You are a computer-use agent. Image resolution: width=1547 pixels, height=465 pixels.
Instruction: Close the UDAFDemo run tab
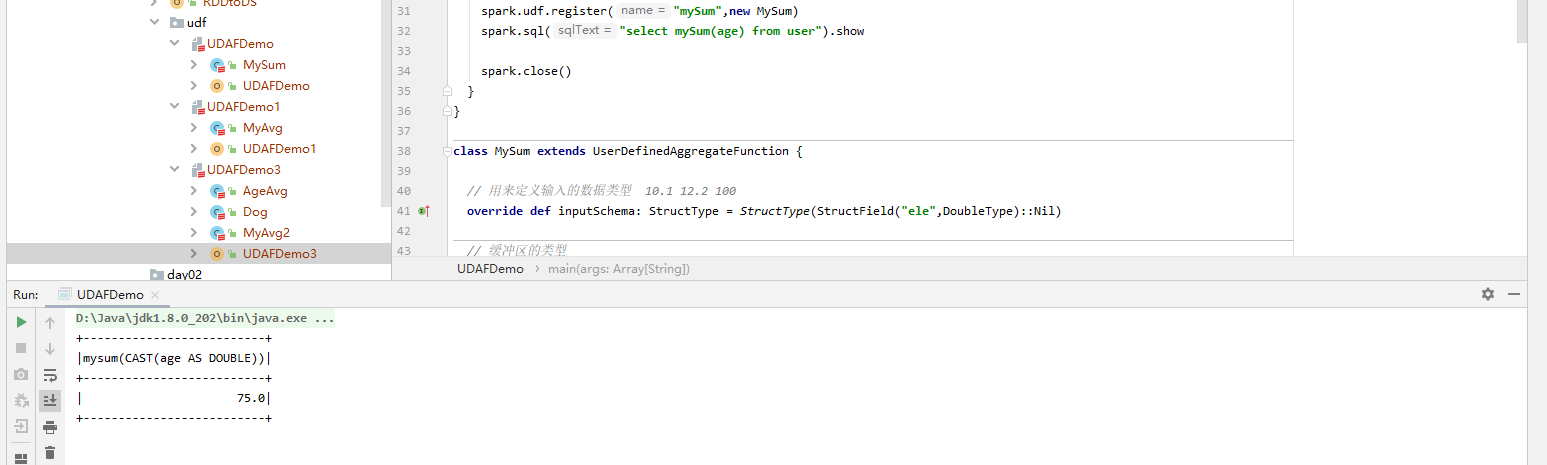click(x=155, y=295)
